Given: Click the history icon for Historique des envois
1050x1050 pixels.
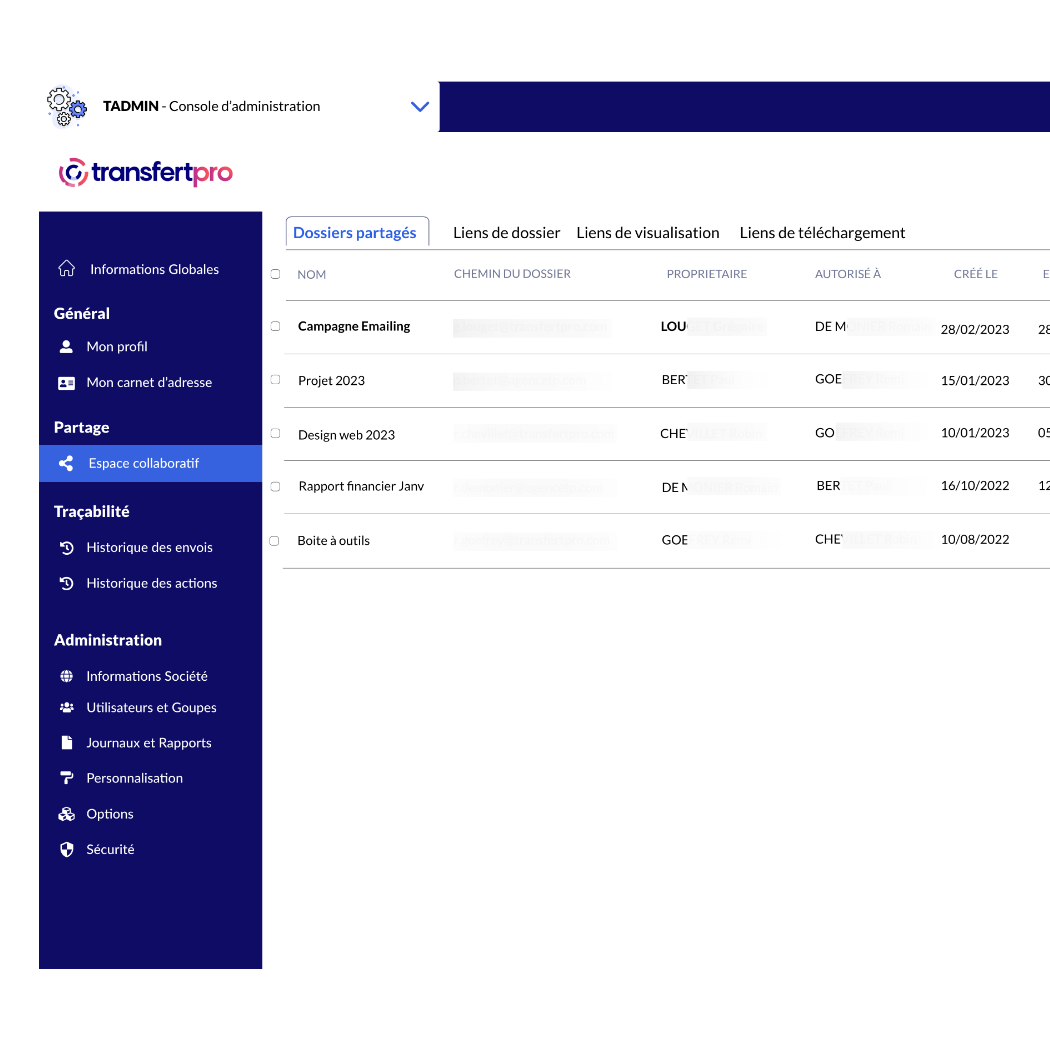Looking at the screenshot, I should (66, 547).
